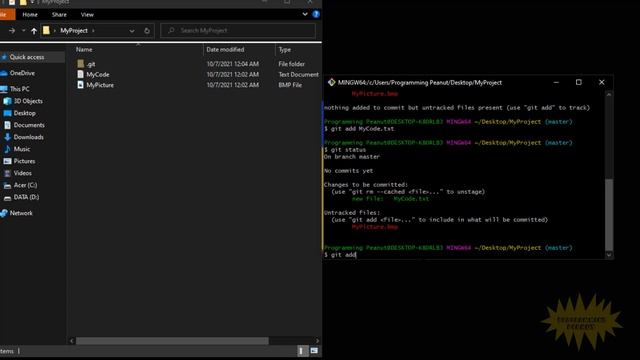Click the MyPicture date modified cell

coord(233,85)
